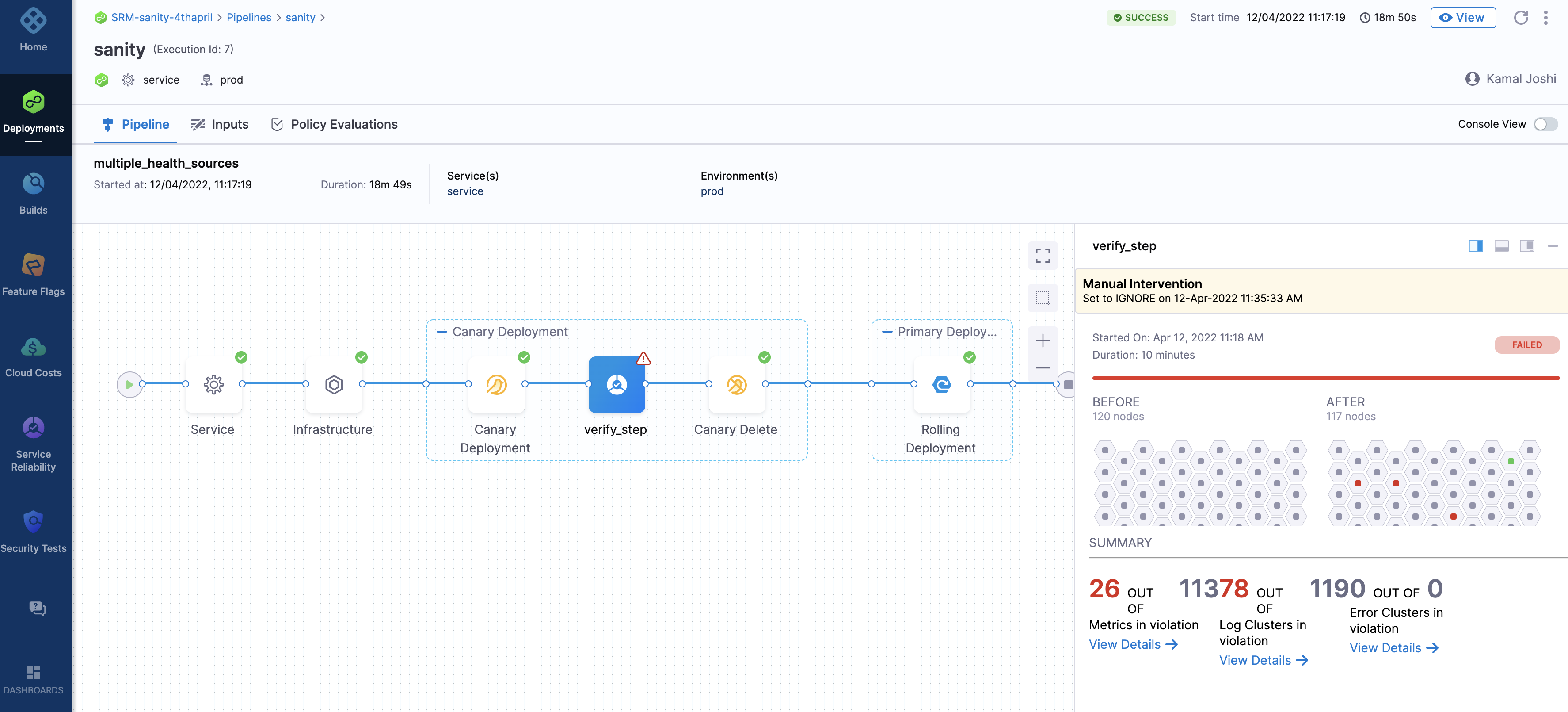Open the Security Tests module
The image size is (1568, 712).
[33, 531]
